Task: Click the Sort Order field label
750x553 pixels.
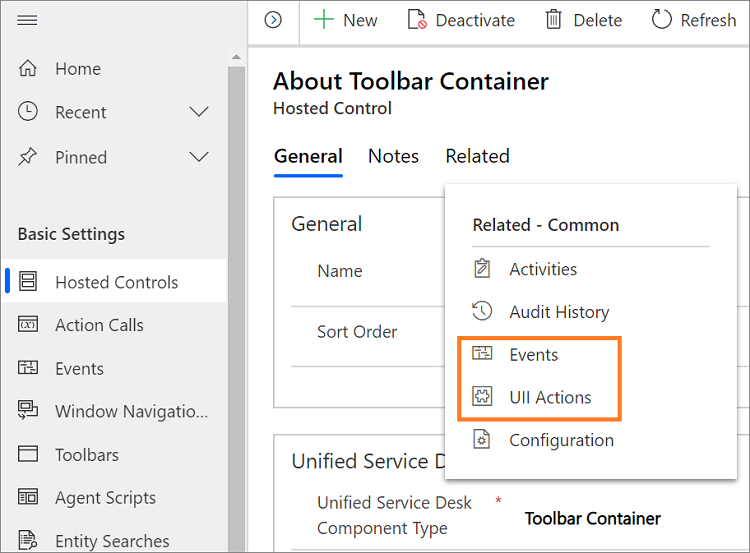Action: click(357, 332)
